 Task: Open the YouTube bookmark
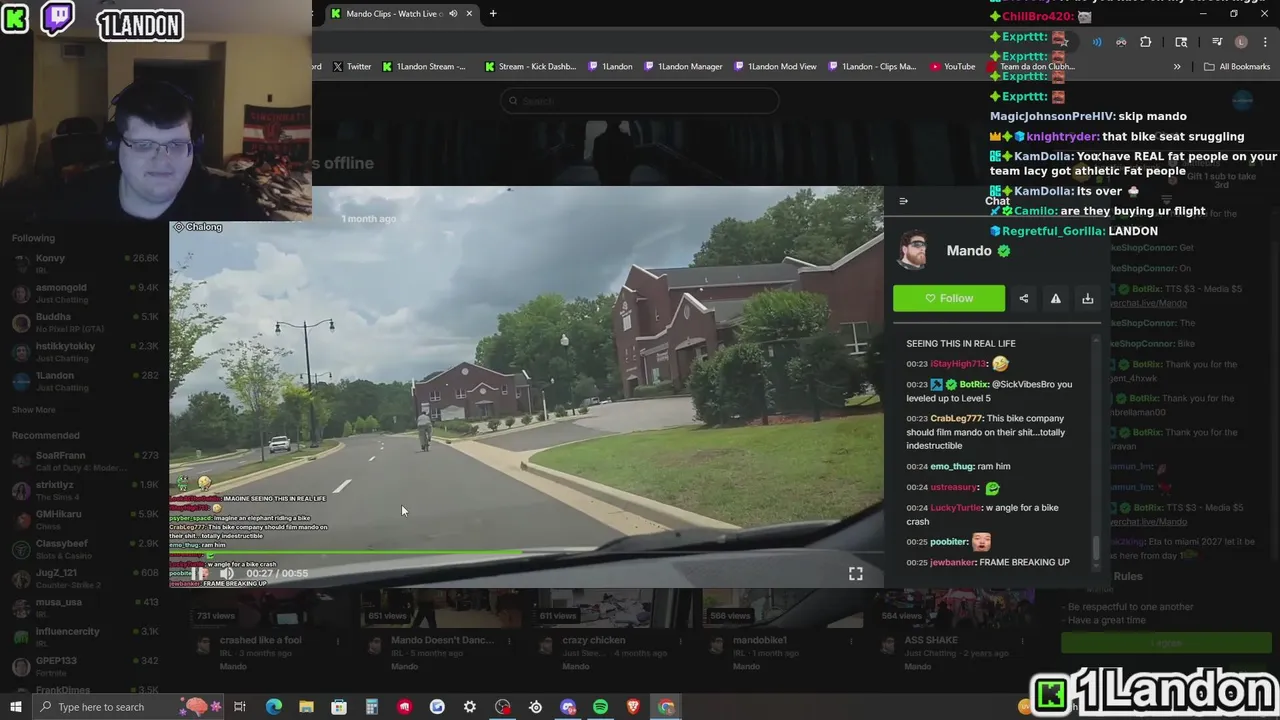click(952, 66)
